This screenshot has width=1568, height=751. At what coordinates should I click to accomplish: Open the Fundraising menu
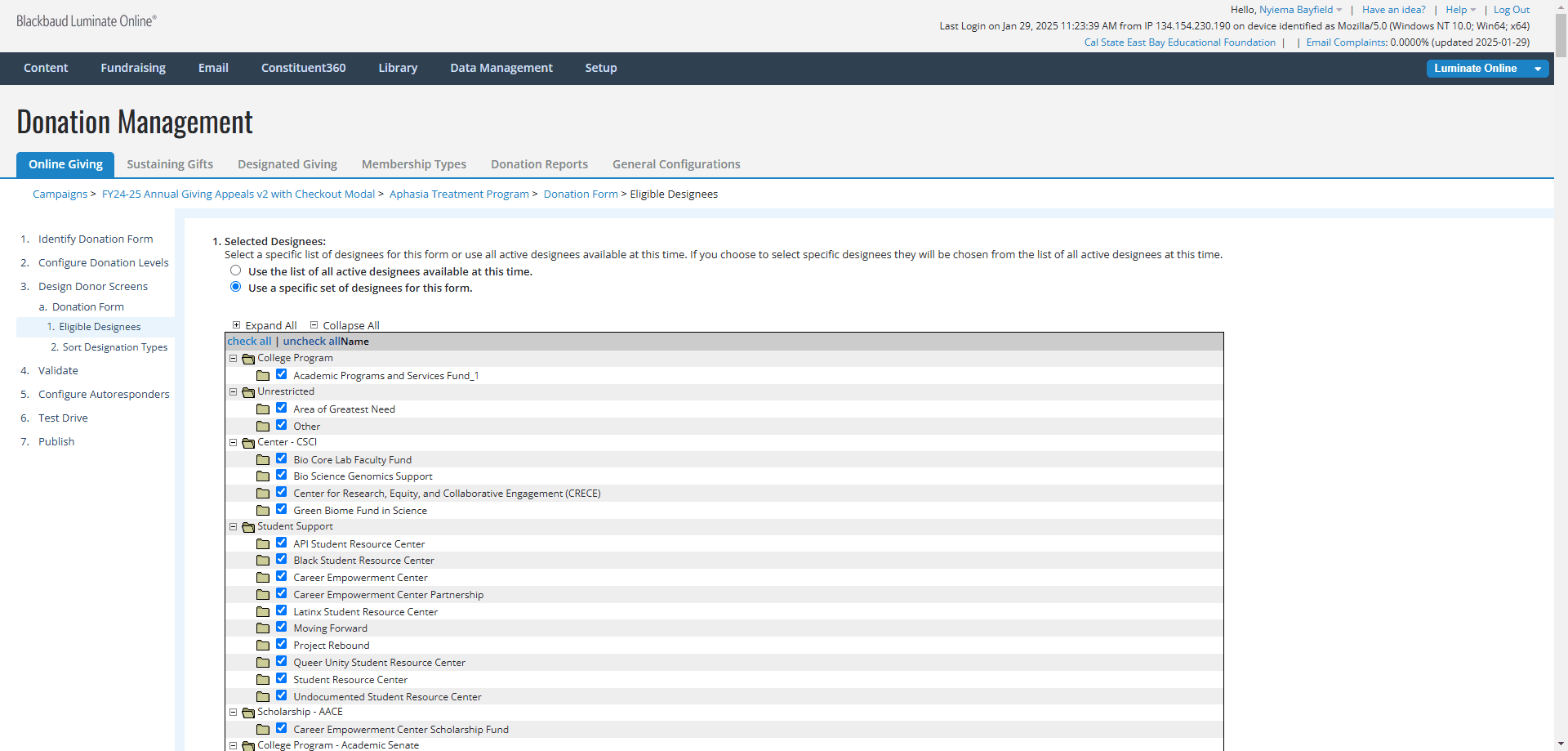(133, 68)
